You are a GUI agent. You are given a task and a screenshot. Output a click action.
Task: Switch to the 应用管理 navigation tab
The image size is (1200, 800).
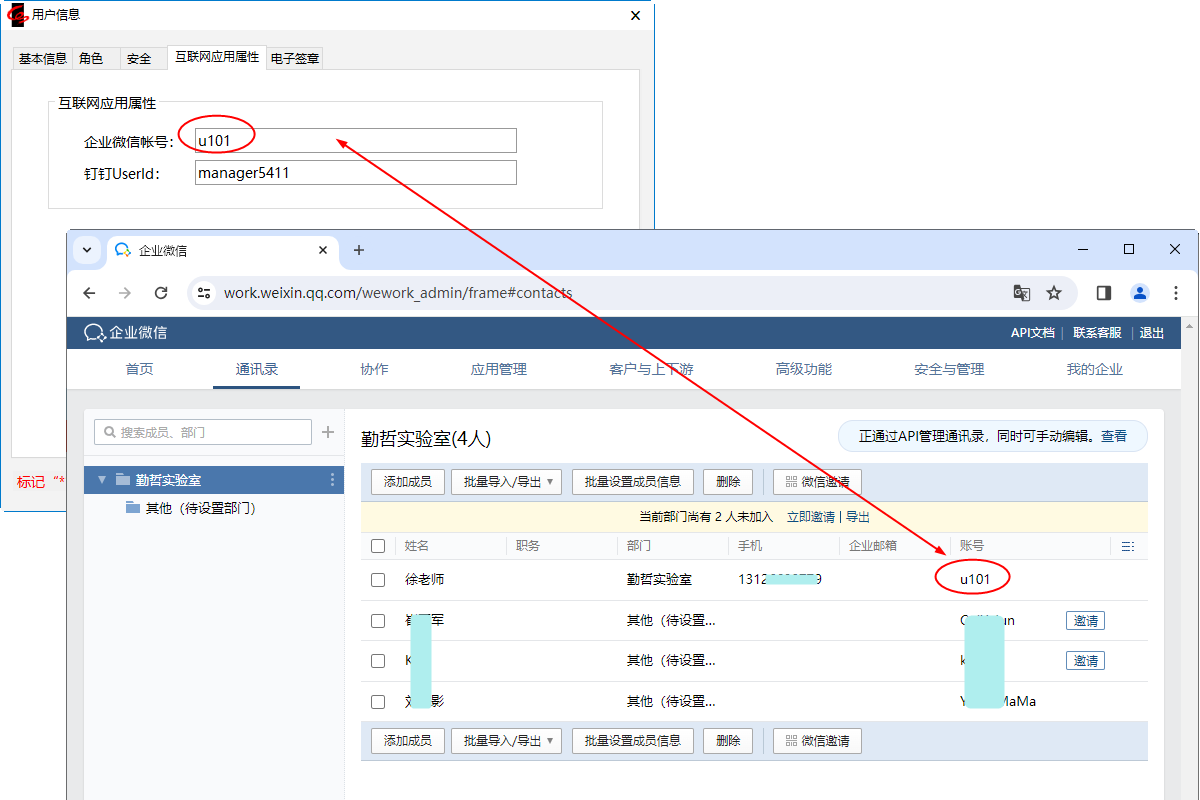498,369
